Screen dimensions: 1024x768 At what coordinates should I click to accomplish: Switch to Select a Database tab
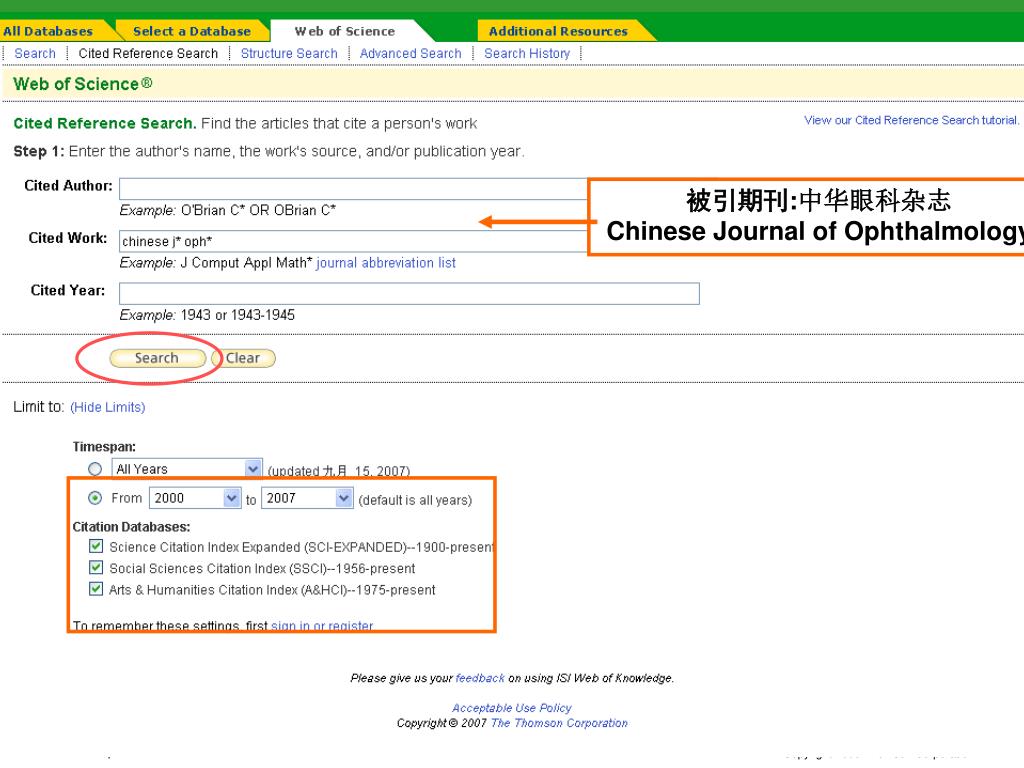click(191, 31)
